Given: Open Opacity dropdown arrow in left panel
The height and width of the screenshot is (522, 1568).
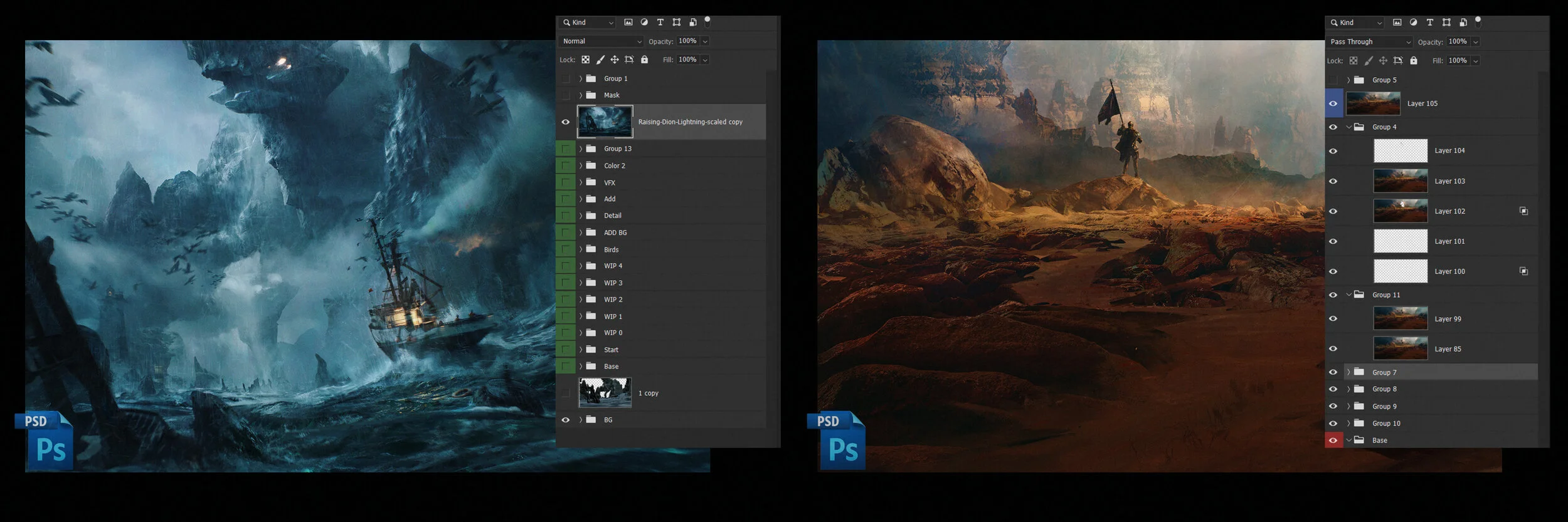Looking at the screenshot, I should point(705,41).
